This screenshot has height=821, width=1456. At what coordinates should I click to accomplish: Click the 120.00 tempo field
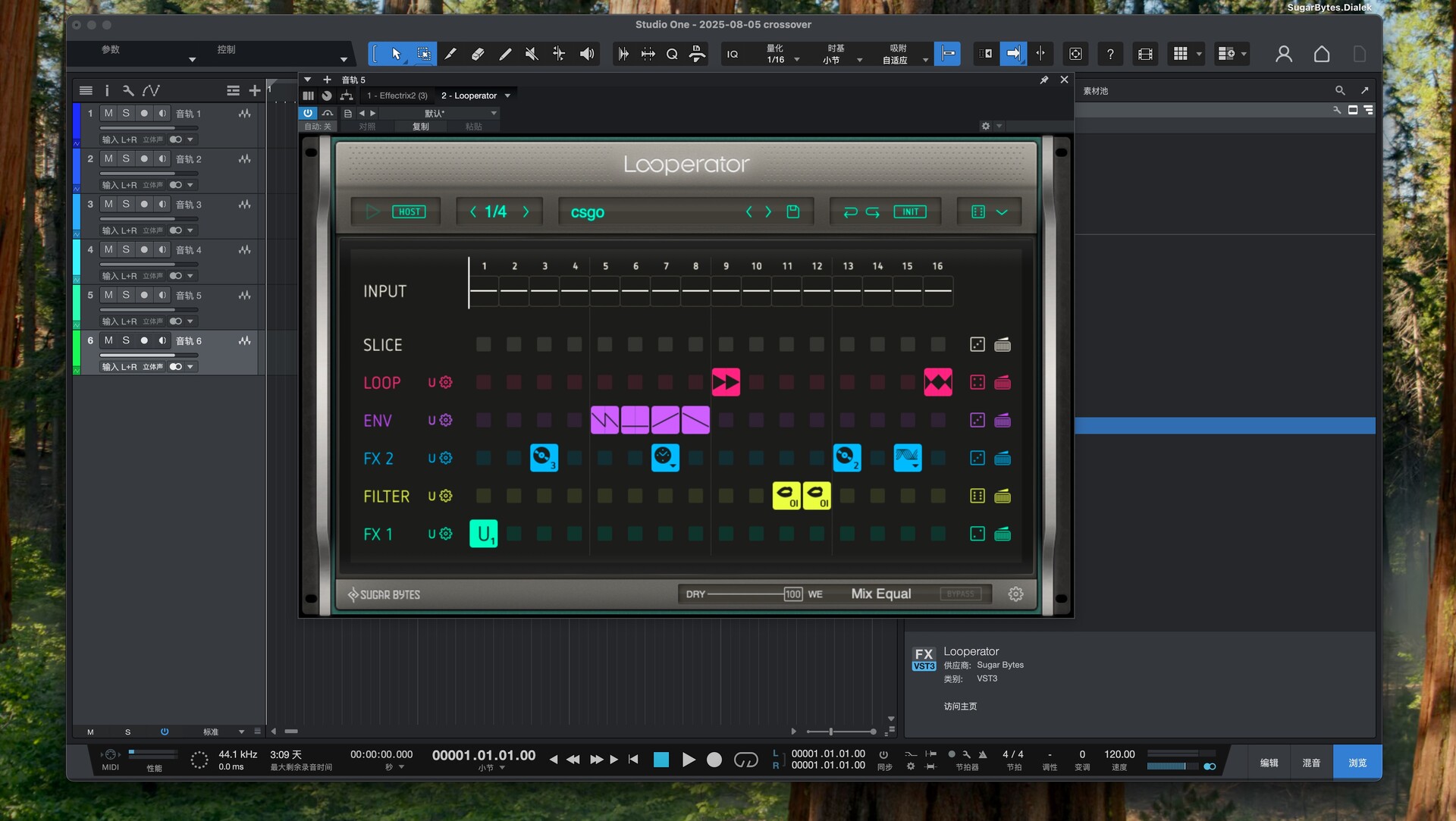point(1119,754)
